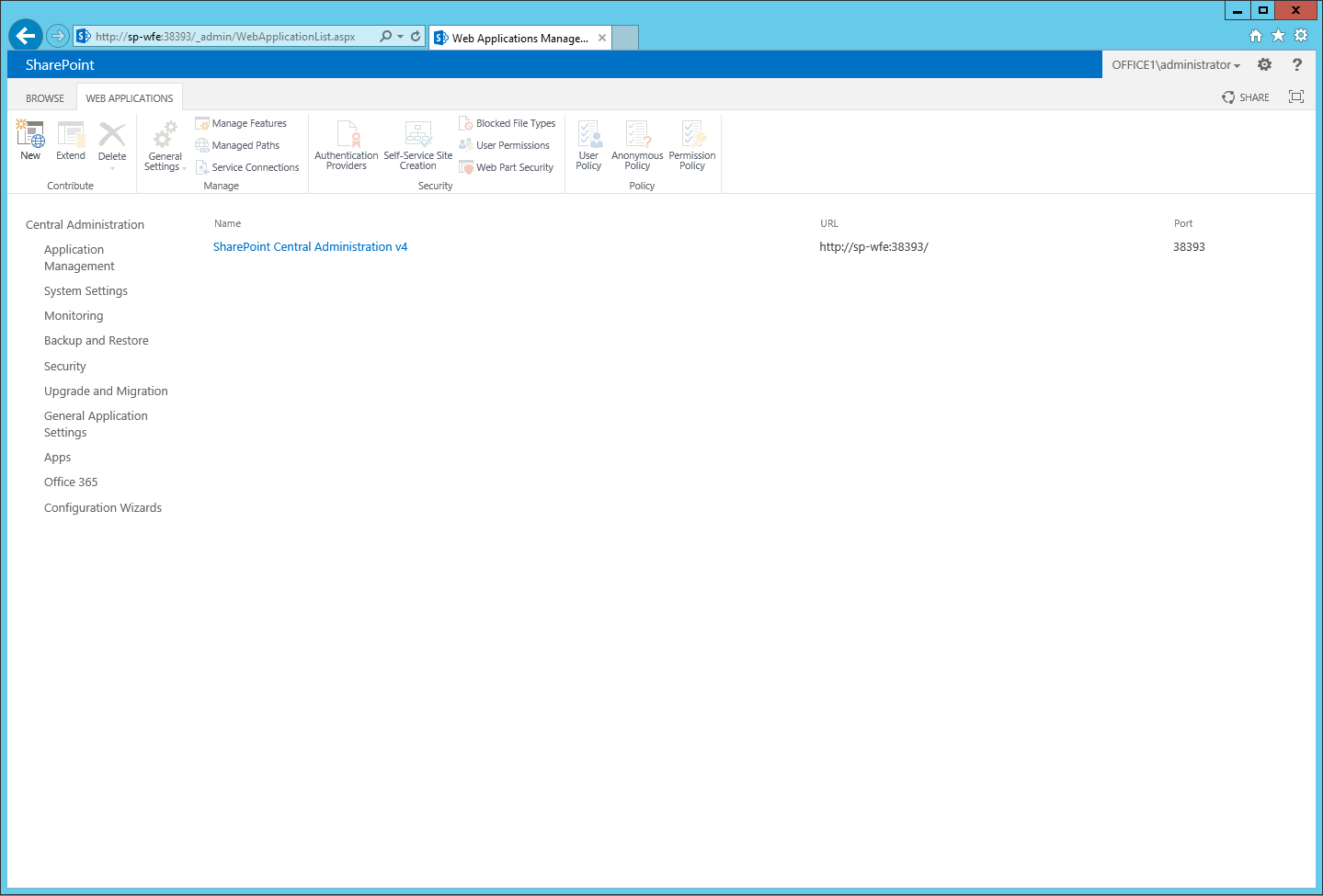Close the Web Applications Management tab
The width and height of the screenshot is (1323, 896).
pos(602,39)
